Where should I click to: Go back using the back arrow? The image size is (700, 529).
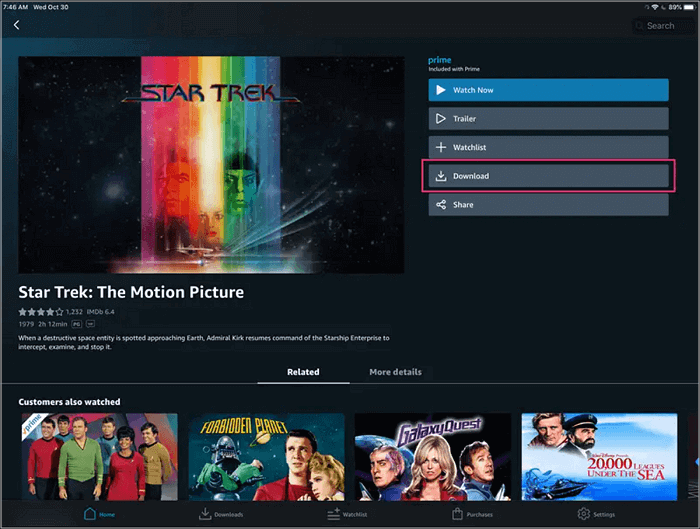(x=17, y=25)
